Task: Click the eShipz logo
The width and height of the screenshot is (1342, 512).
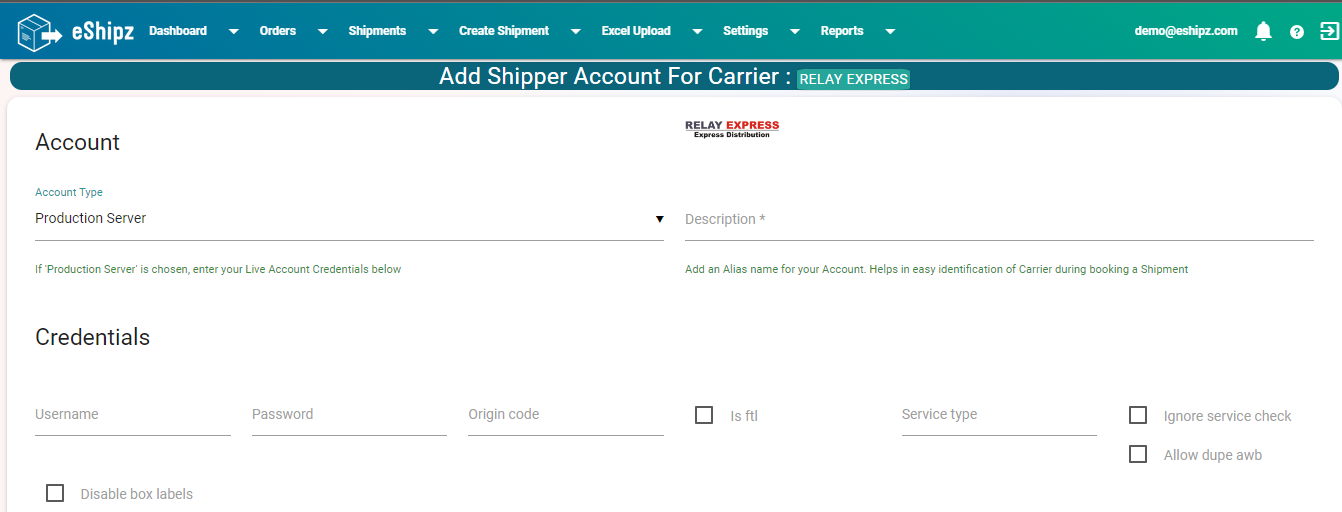Action: pos(76,32)
